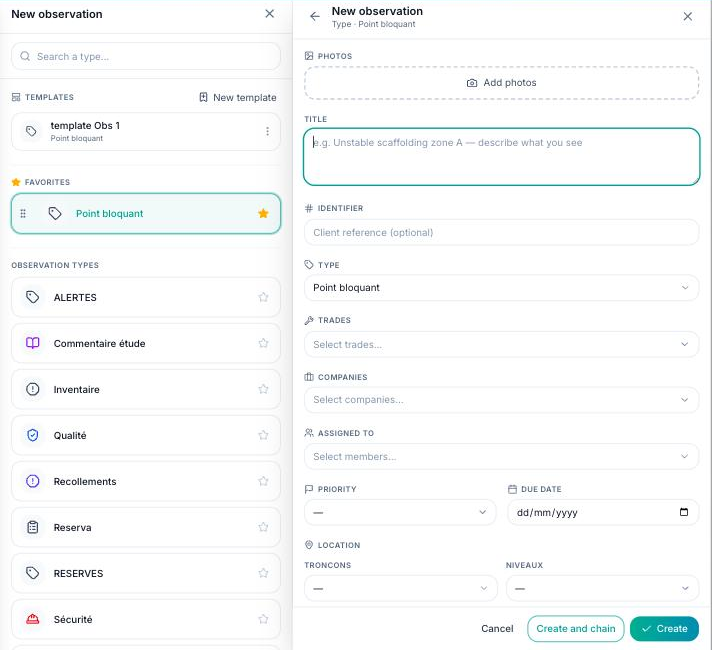Screen dimensions: 712x650
Task: Unfavorite Point bloquant with the gold star
Action: pos(263,213)
